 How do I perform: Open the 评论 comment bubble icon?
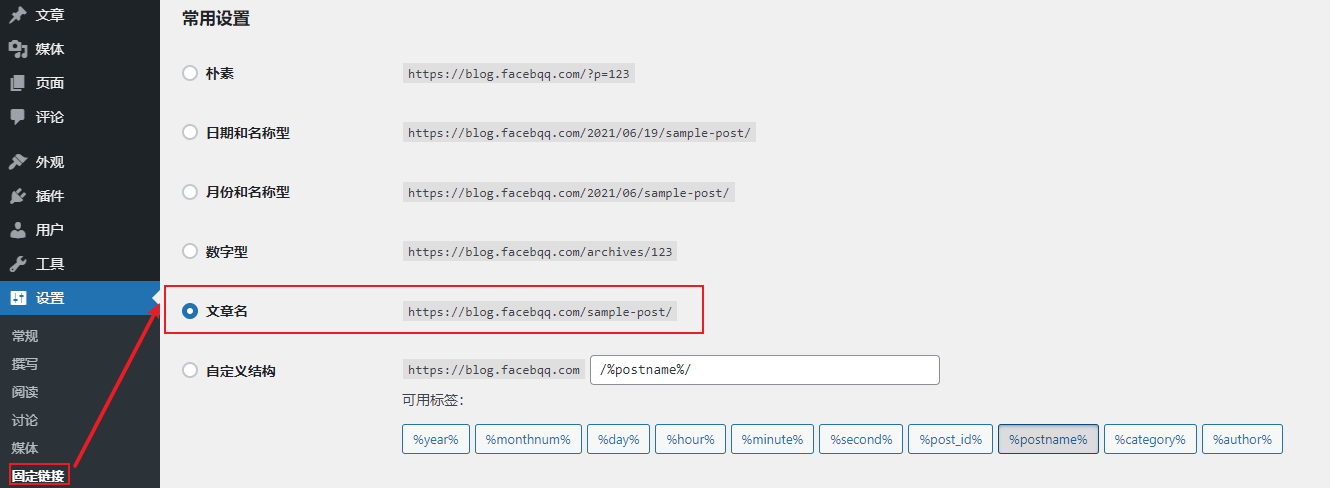click(x=18, y=117)
